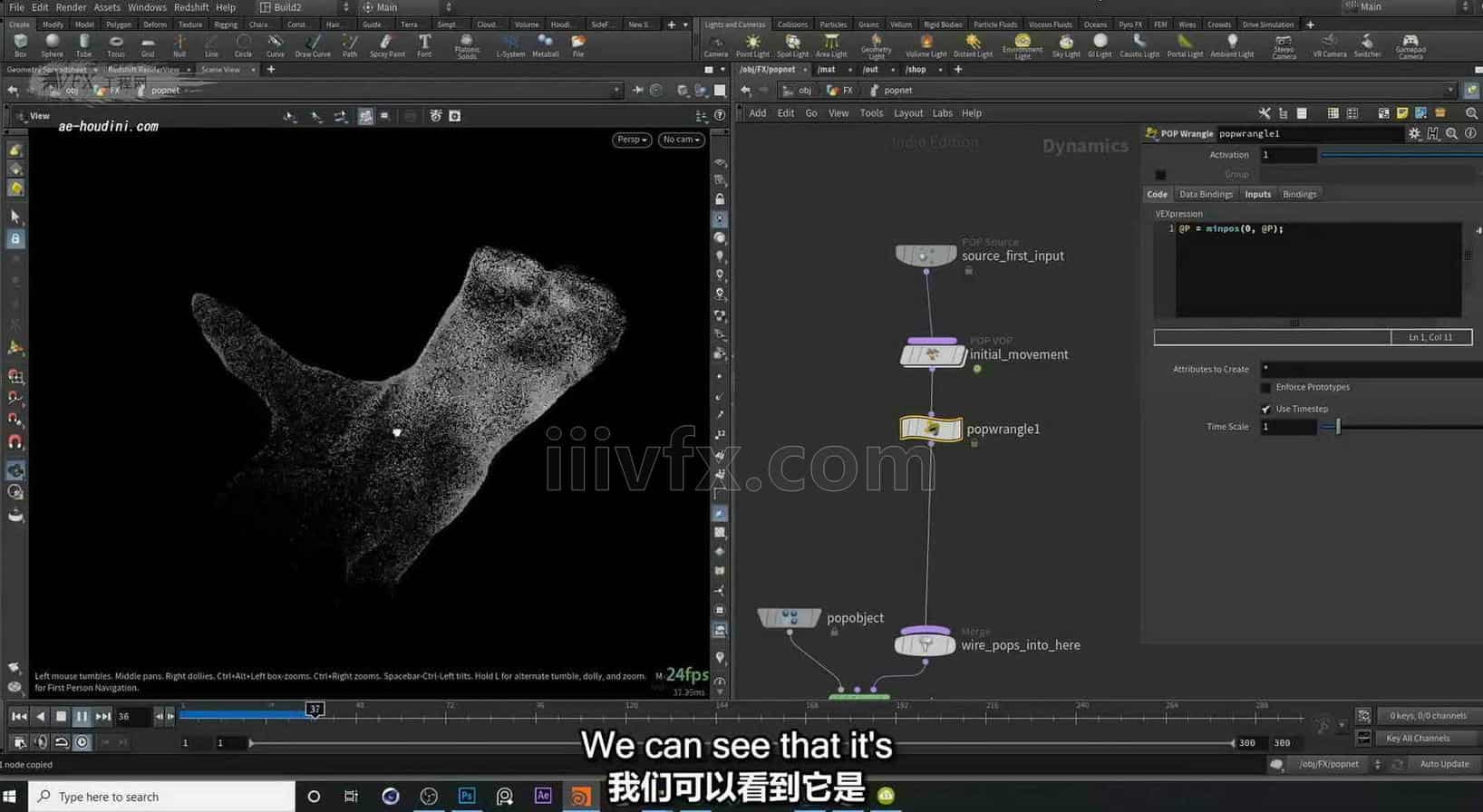Select the Torus shelf tool
The image size is (1483, 812).
pyautogui.click(x=116, y=45)
